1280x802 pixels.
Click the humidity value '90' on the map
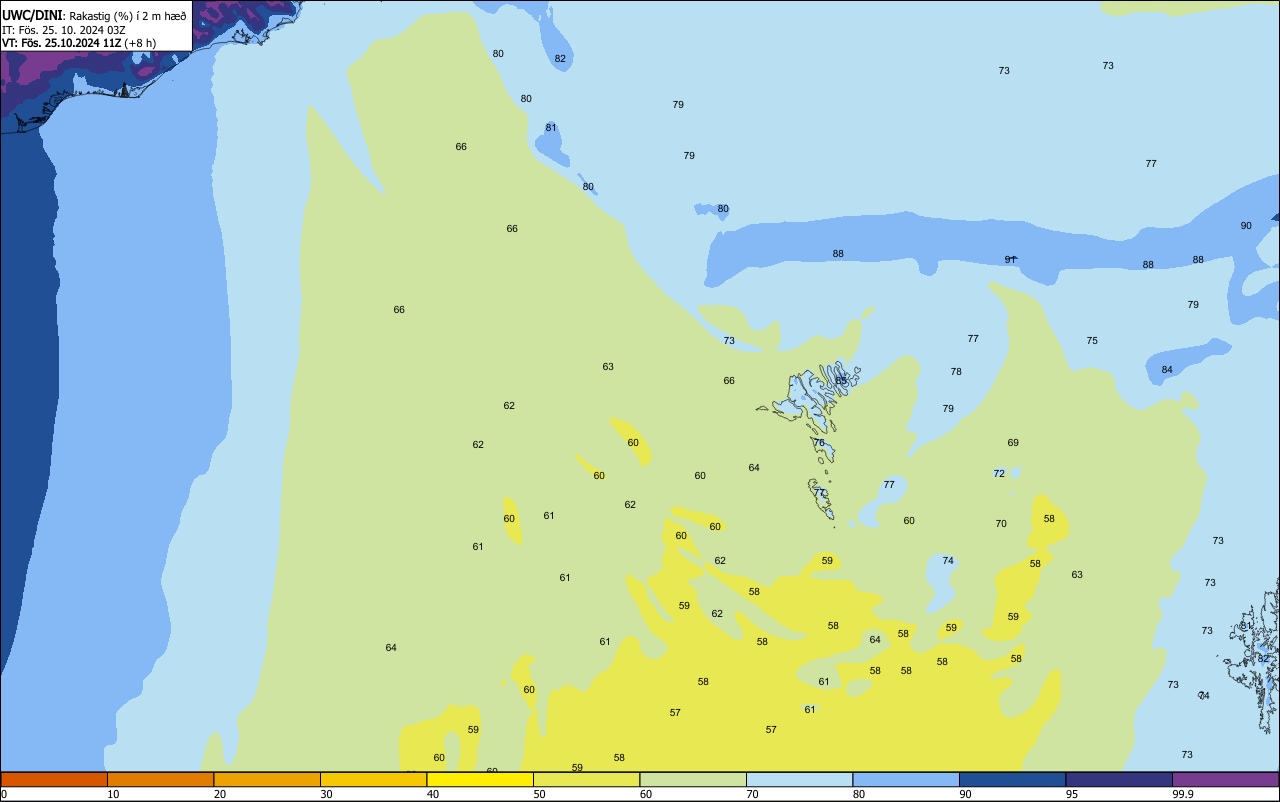tap(1246, 226)
